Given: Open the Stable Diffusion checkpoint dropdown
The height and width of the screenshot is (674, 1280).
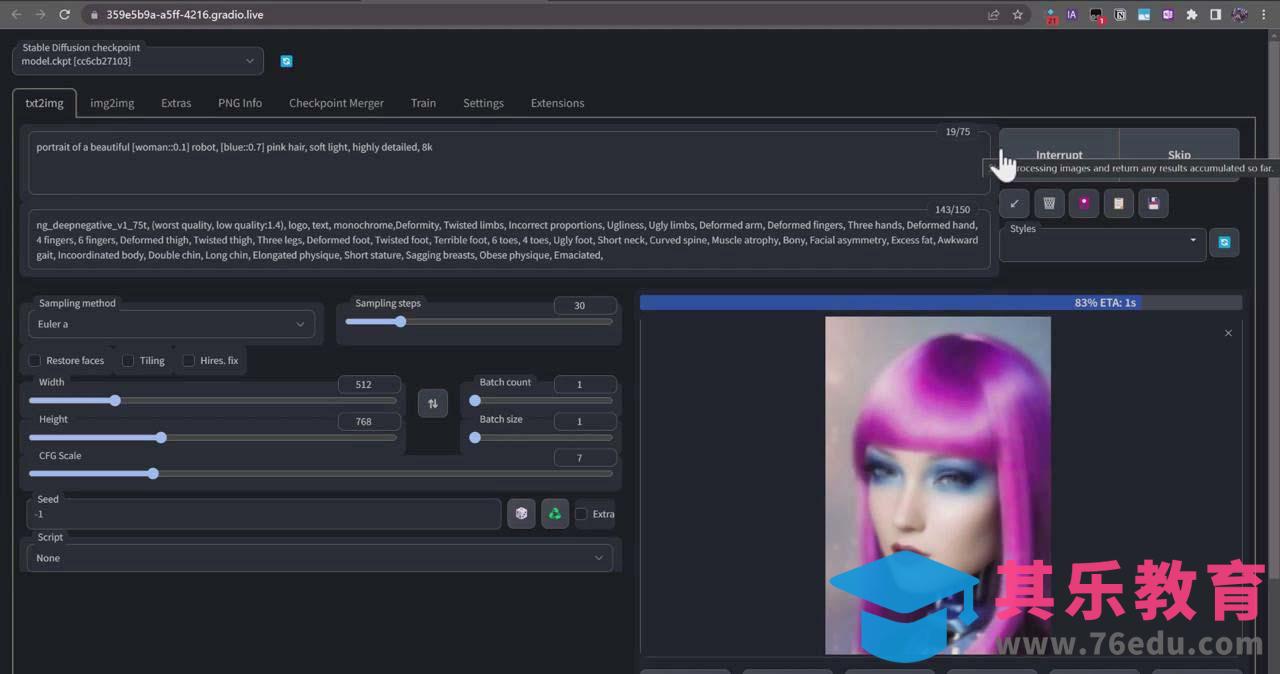Looking at the screenshot, I should (x=138, y=61).
